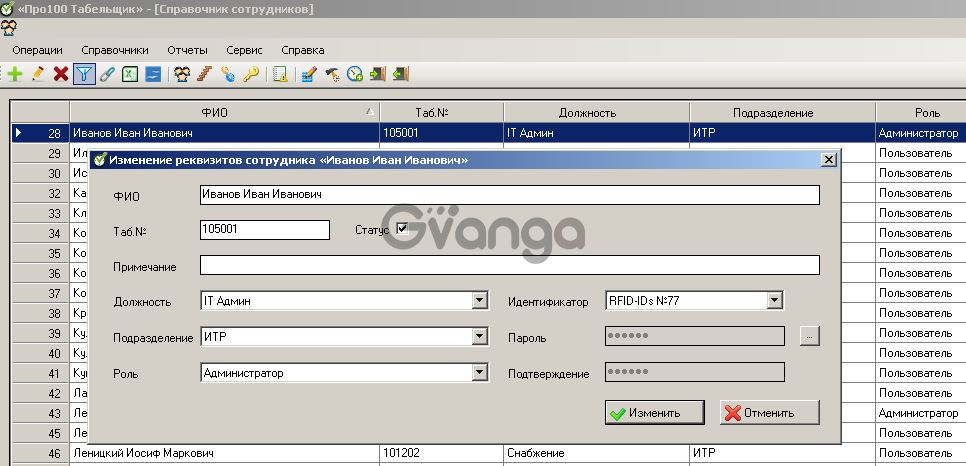Uncheck the Статус checkbox

[x=403, y=229]
